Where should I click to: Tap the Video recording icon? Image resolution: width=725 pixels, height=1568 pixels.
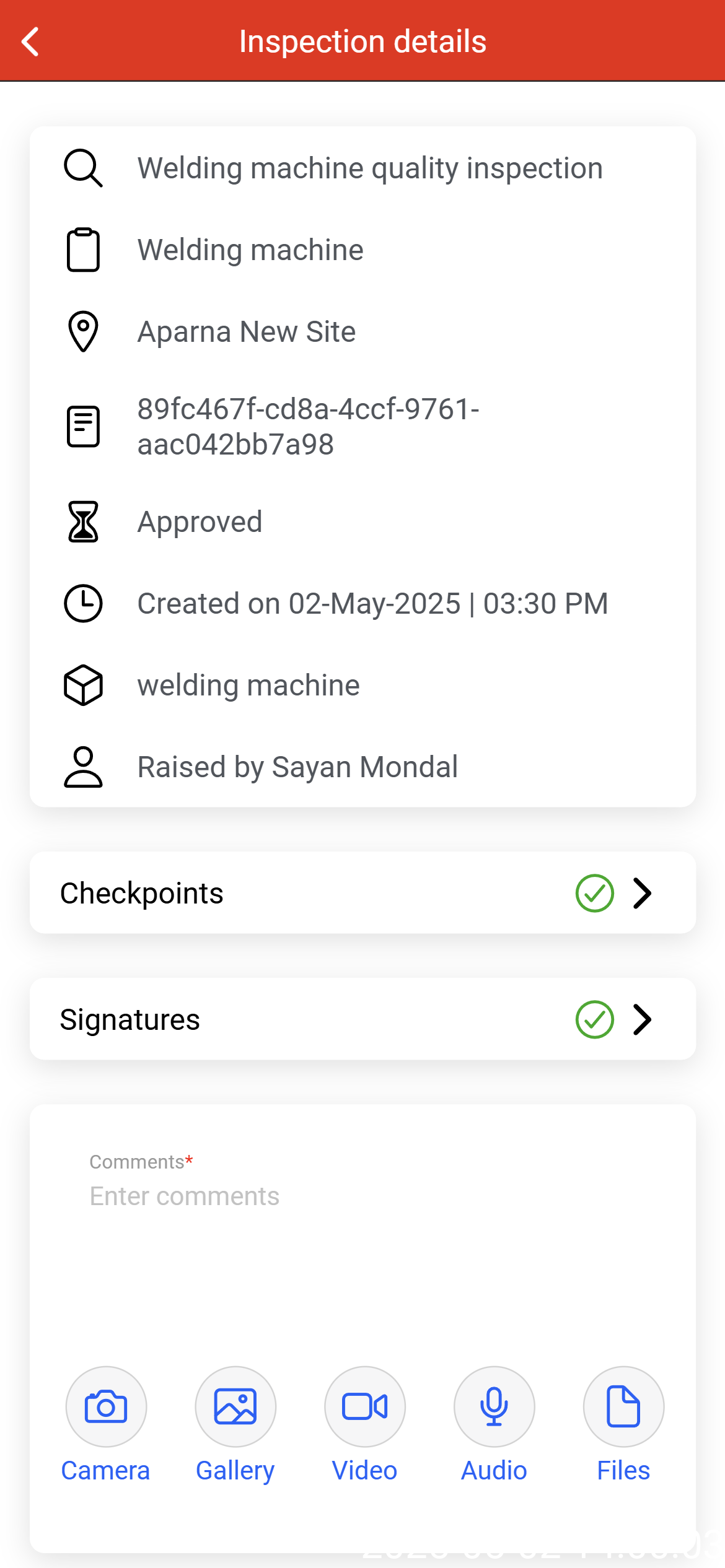365,1406
